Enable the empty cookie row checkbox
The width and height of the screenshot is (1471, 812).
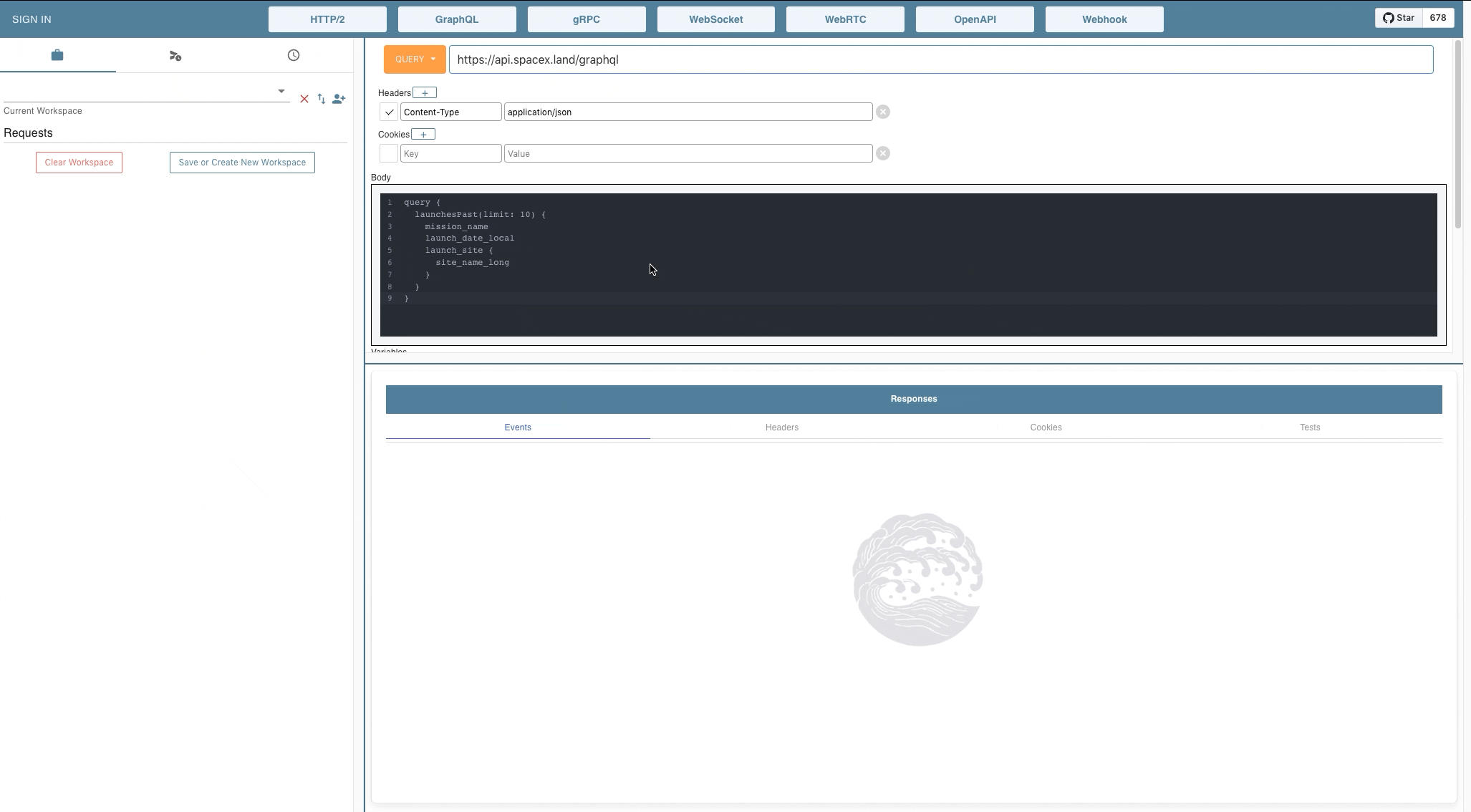click(389, 153)
